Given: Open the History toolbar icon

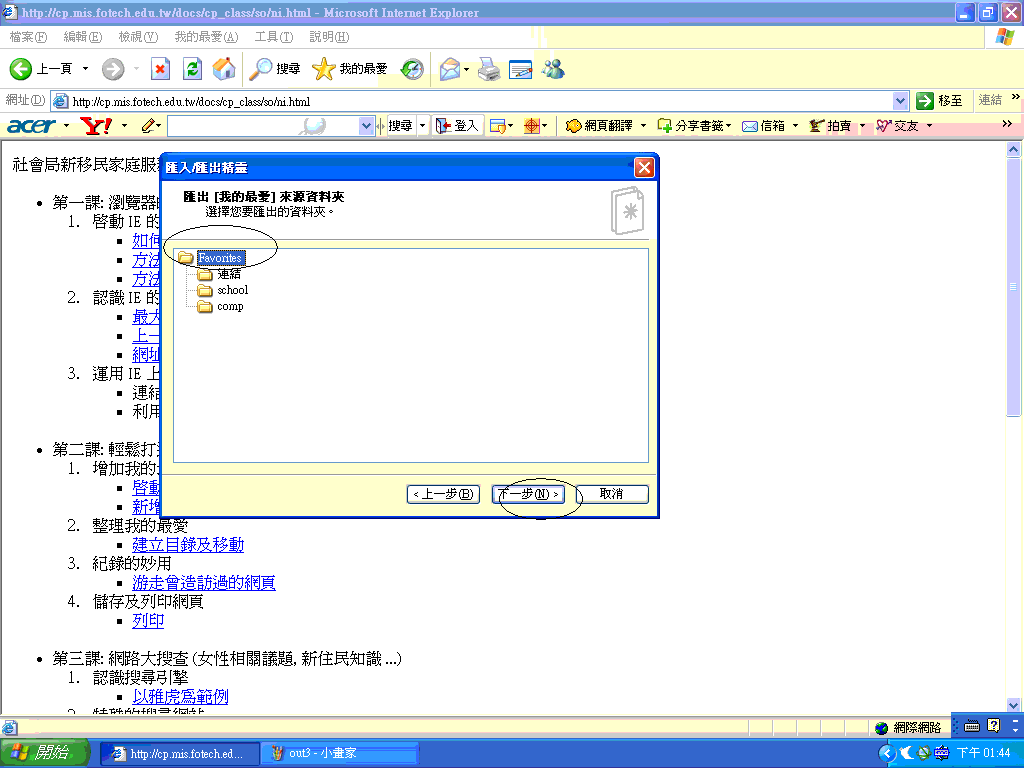Looking at the screenshot, I should pyautogui.click(x=412, y=69).
